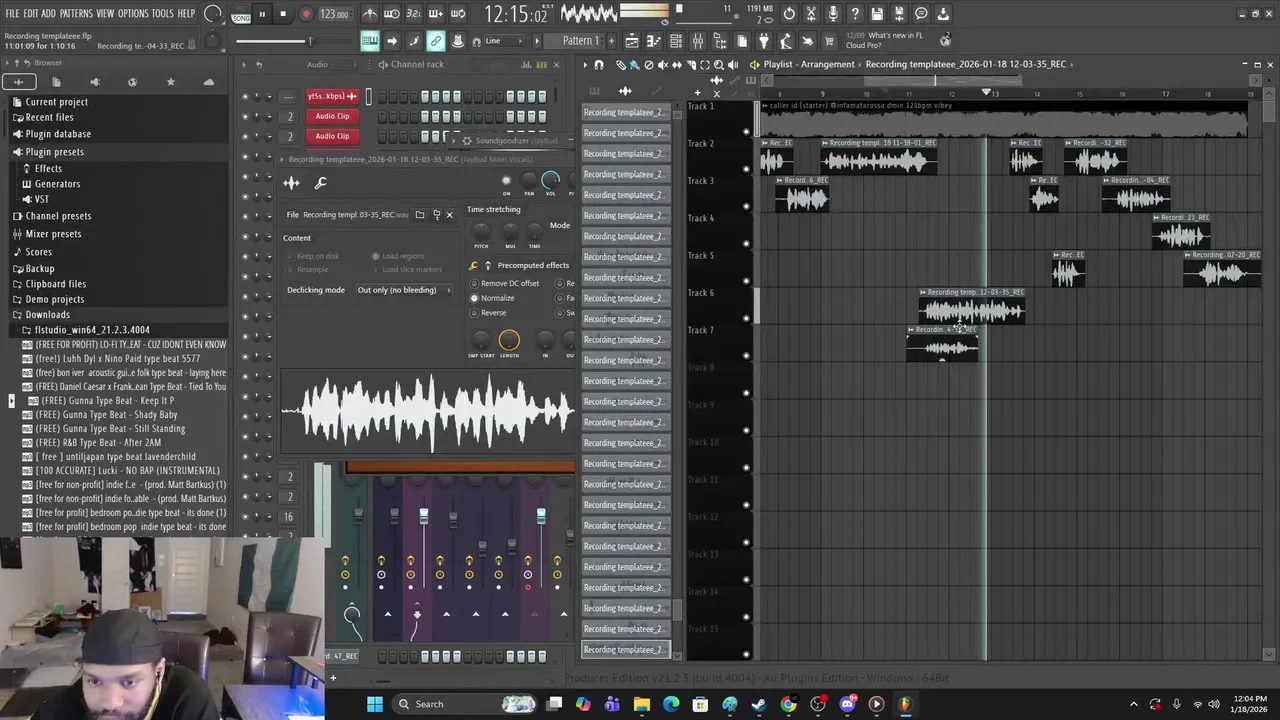Image resolution: width=1280 pixels, height=720 pixels.
Task: Click the save project floppy icon
Action: (x=877, y=14)
